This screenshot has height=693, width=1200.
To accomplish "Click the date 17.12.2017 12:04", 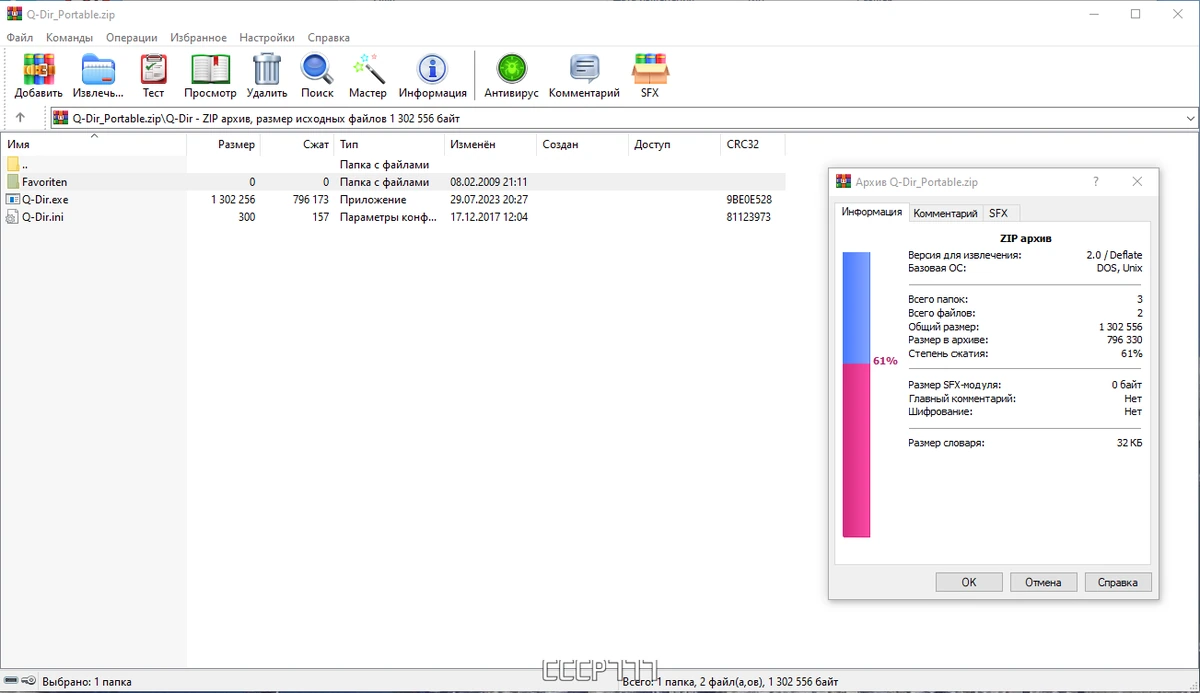I will coord(489,216).
